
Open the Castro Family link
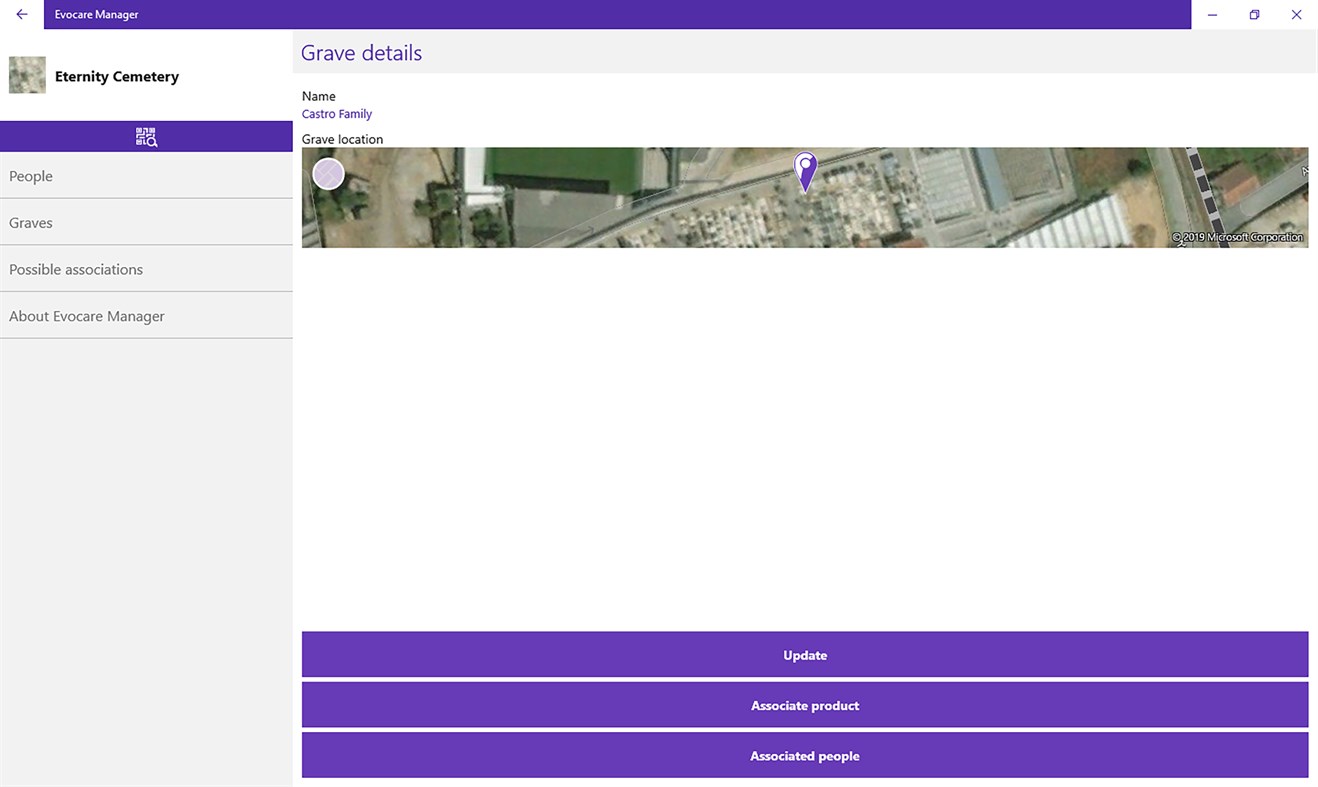click(336, 113)
